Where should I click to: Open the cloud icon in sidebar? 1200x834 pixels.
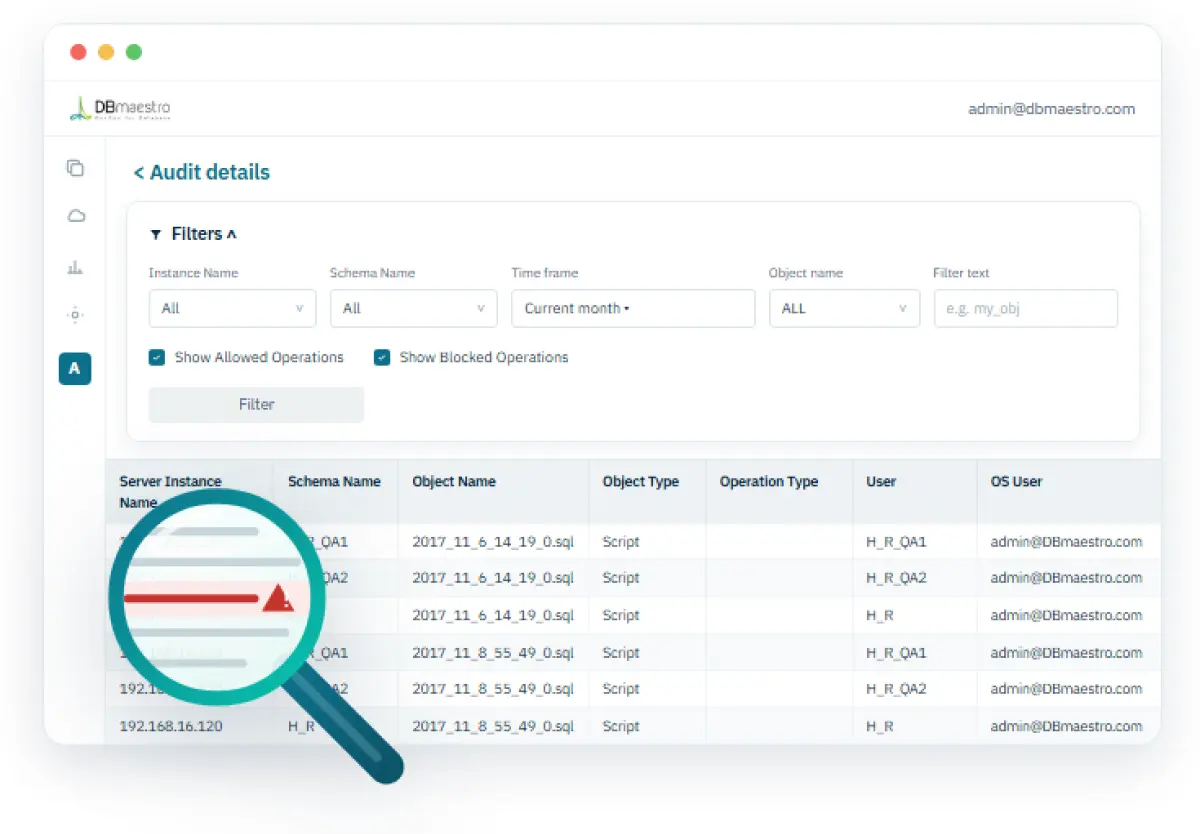76,216
